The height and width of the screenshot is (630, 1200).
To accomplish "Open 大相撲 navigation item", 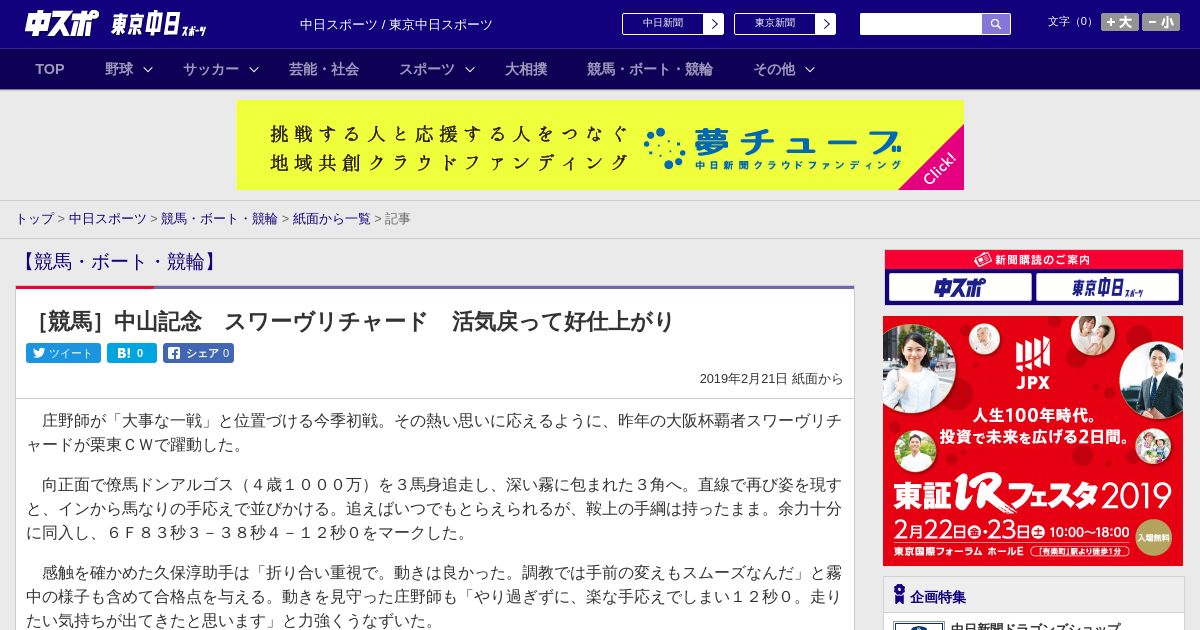I will pyautogui.click(x=526, y=69).
